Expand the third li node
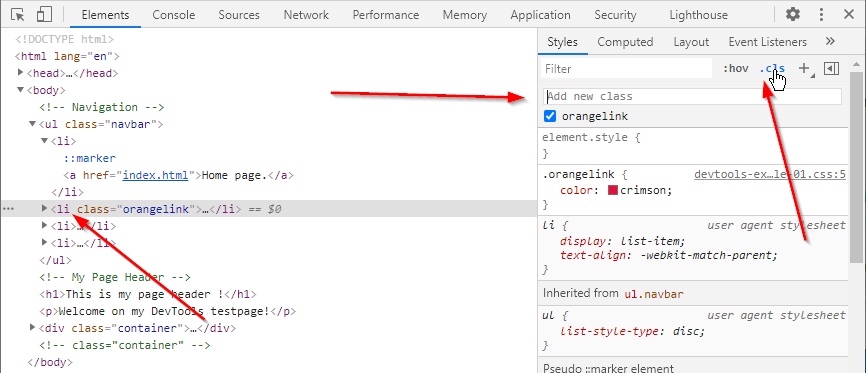 click(45, 225)
